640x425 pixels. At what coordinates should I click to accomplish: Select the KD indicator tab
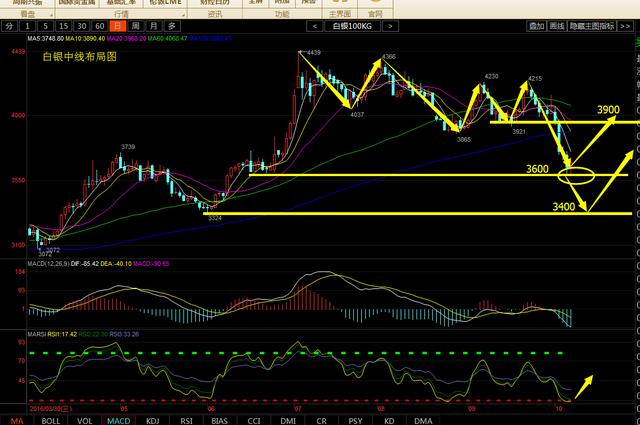(389, 421)
